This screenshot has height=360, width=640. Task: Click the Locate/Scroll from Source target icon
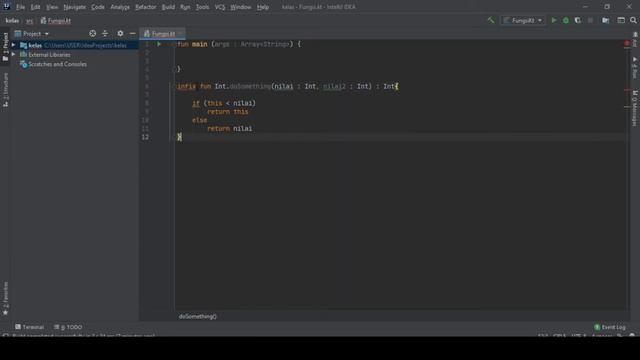pyautogui.click(x=93, y=33)
